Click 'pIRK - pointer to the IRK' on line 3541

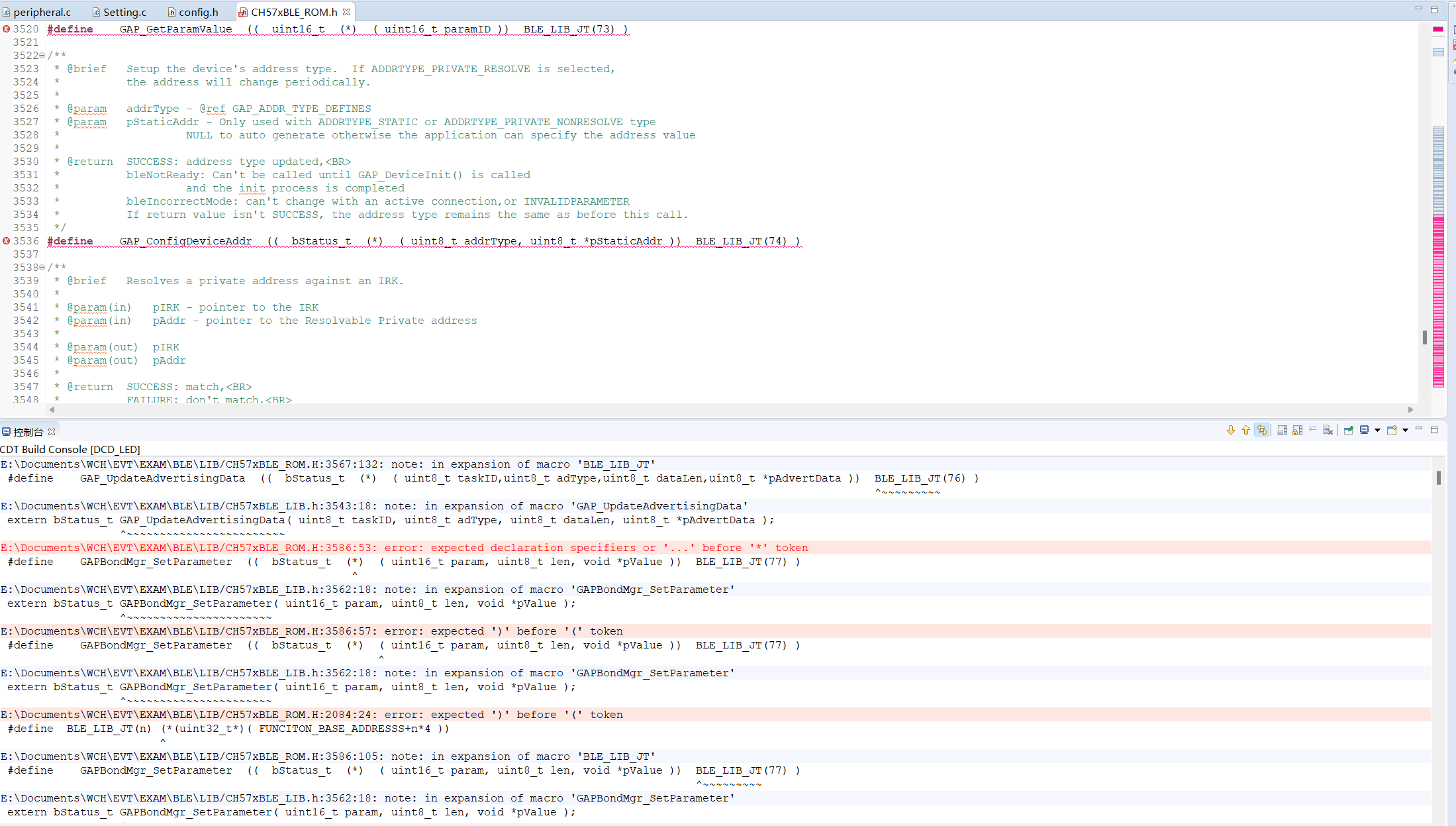[236, 307]
